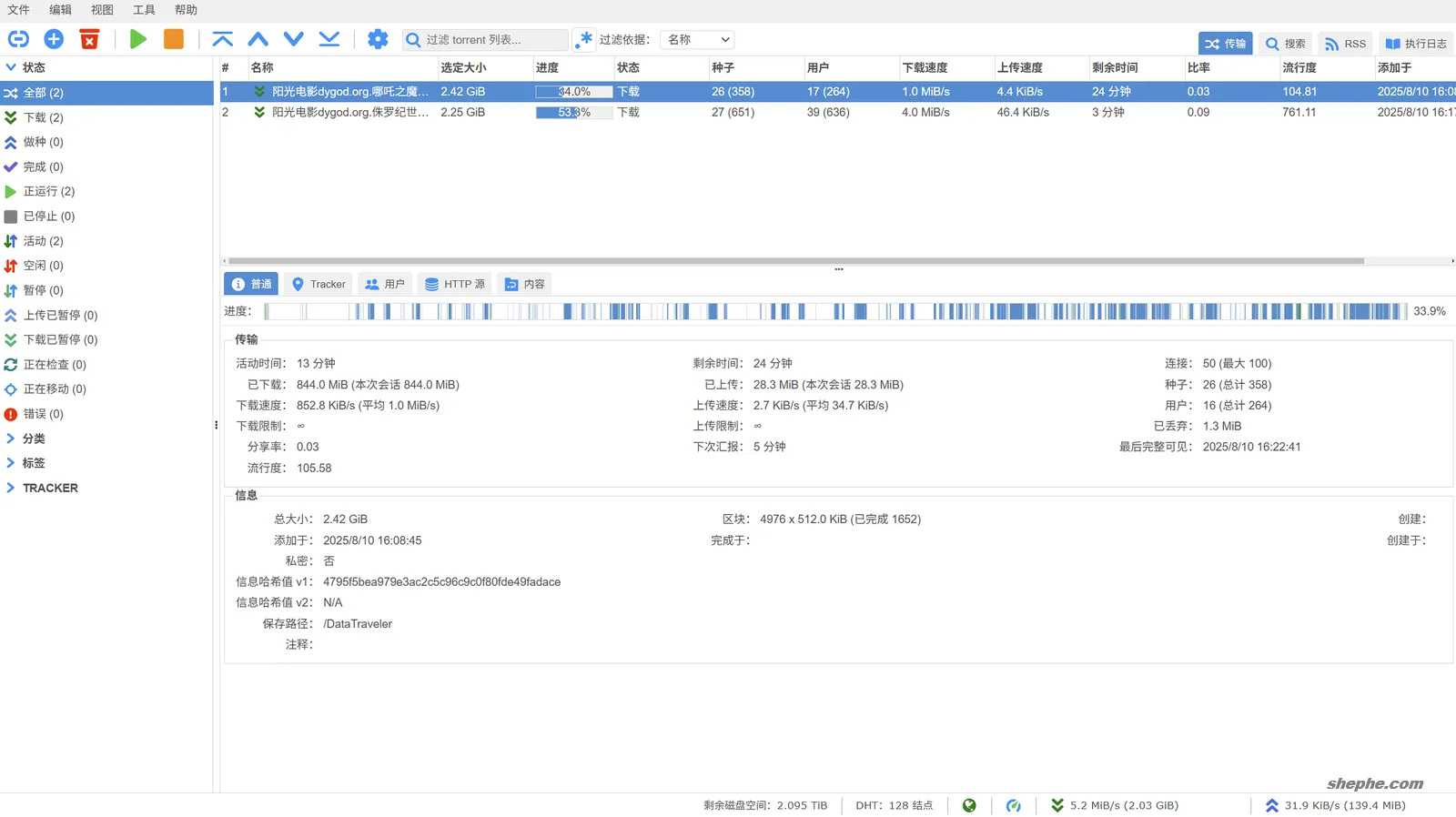Click the 53.8% progress bar of torrent 2

click(573, 113)
